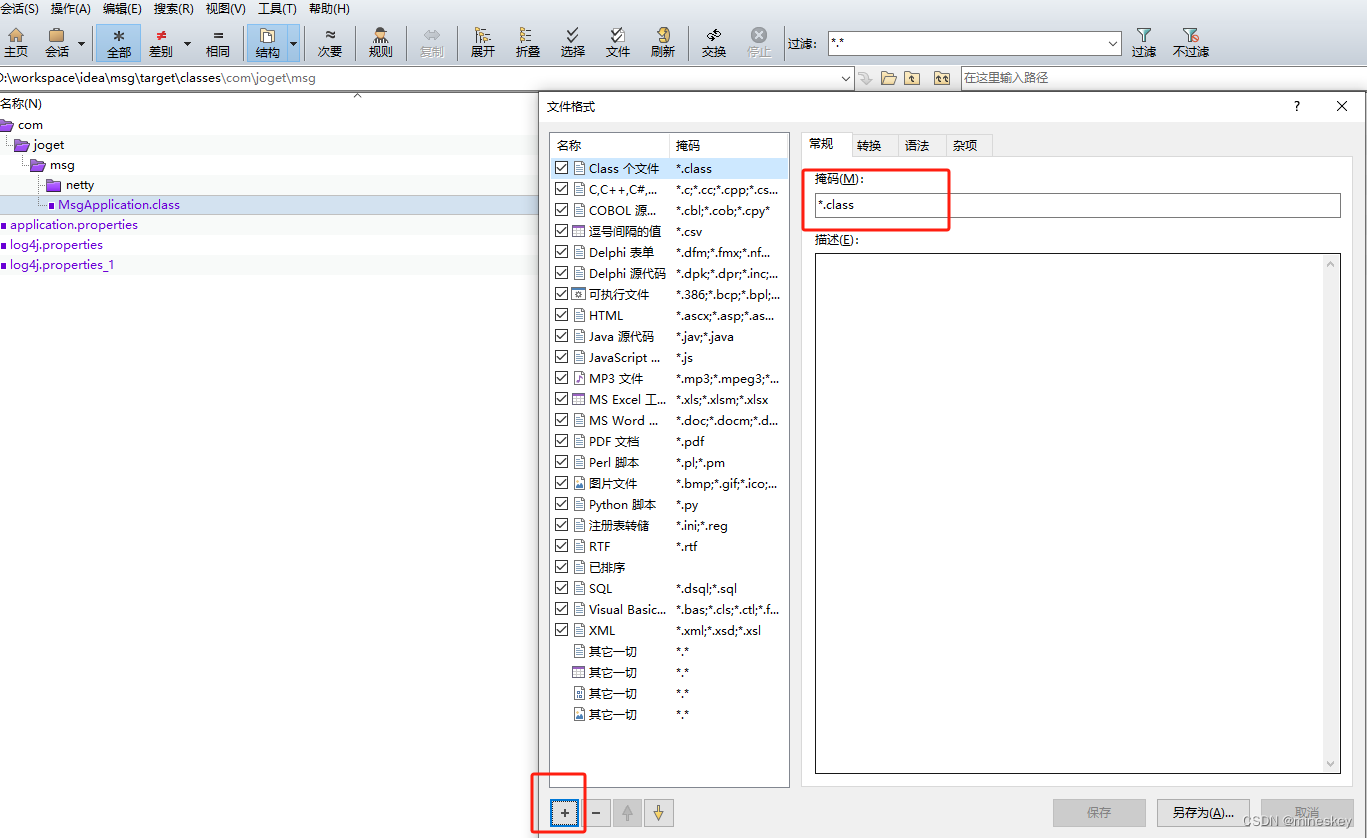
Task: Open the 结构 toolbar dropdown arrow
Action: 293,43
